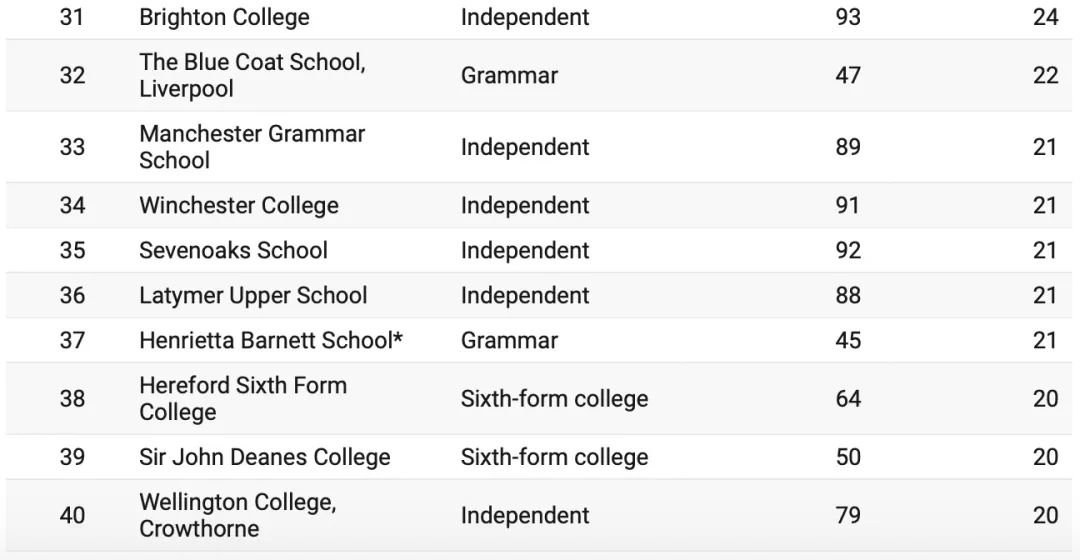Click rank number 31 cell
The image size is (1080, 560).
point(72,17)
